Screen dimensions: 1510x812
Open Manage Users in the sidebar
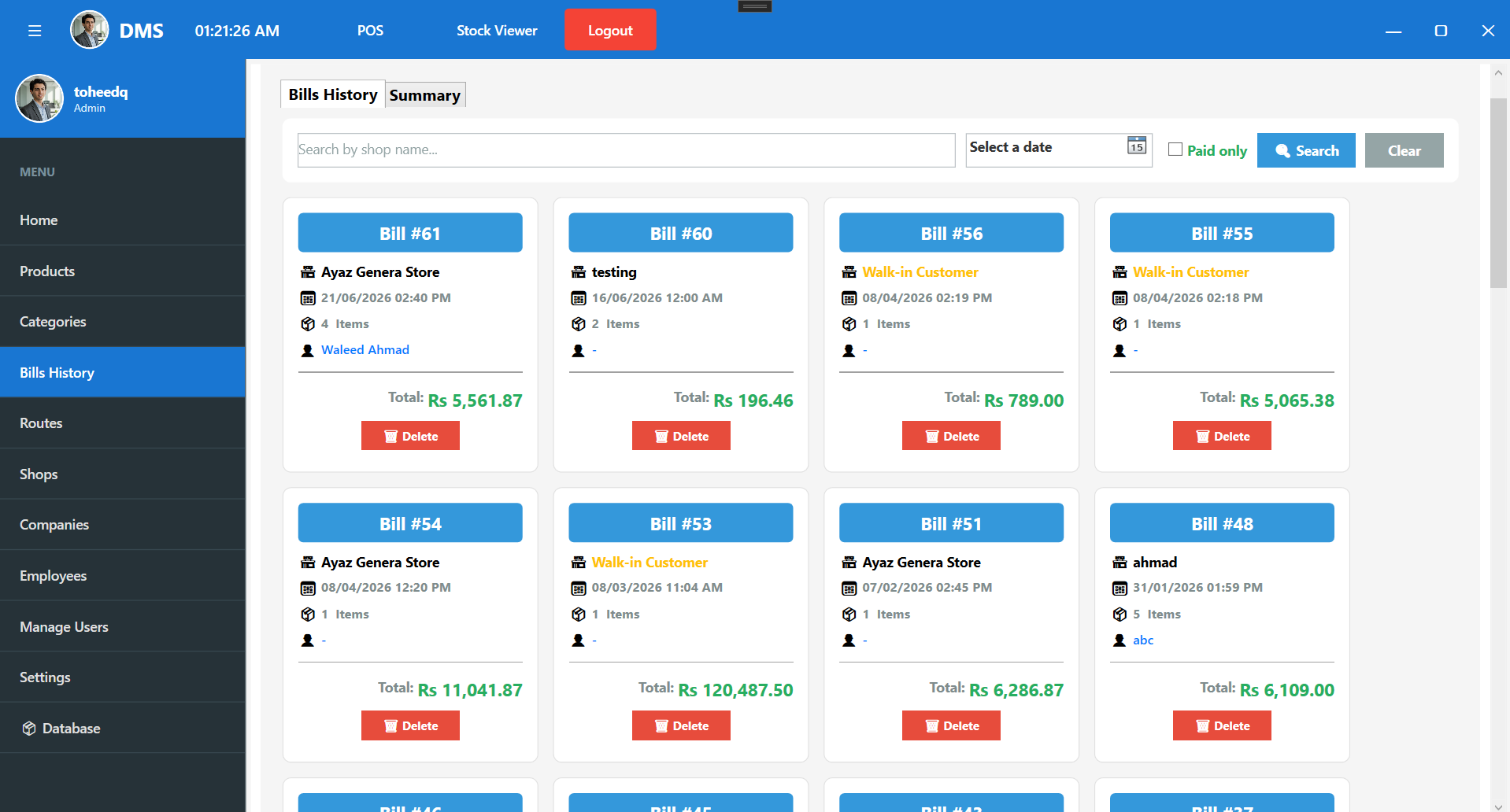point(123,627)
